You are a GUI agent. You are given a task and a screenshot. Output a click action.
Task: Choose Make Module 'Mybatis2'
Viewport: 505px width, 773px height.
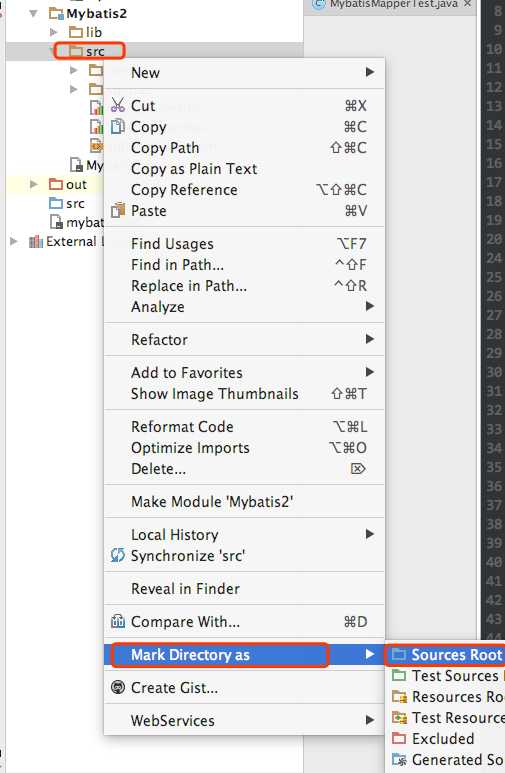click(x=245, y=502)
